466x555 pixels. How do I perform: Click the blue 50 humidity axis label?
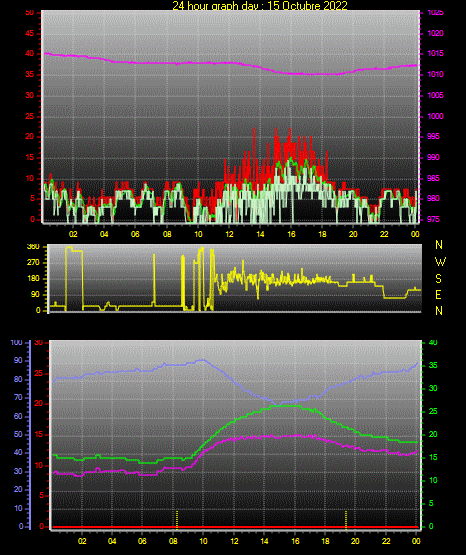[x=18, y=434]
